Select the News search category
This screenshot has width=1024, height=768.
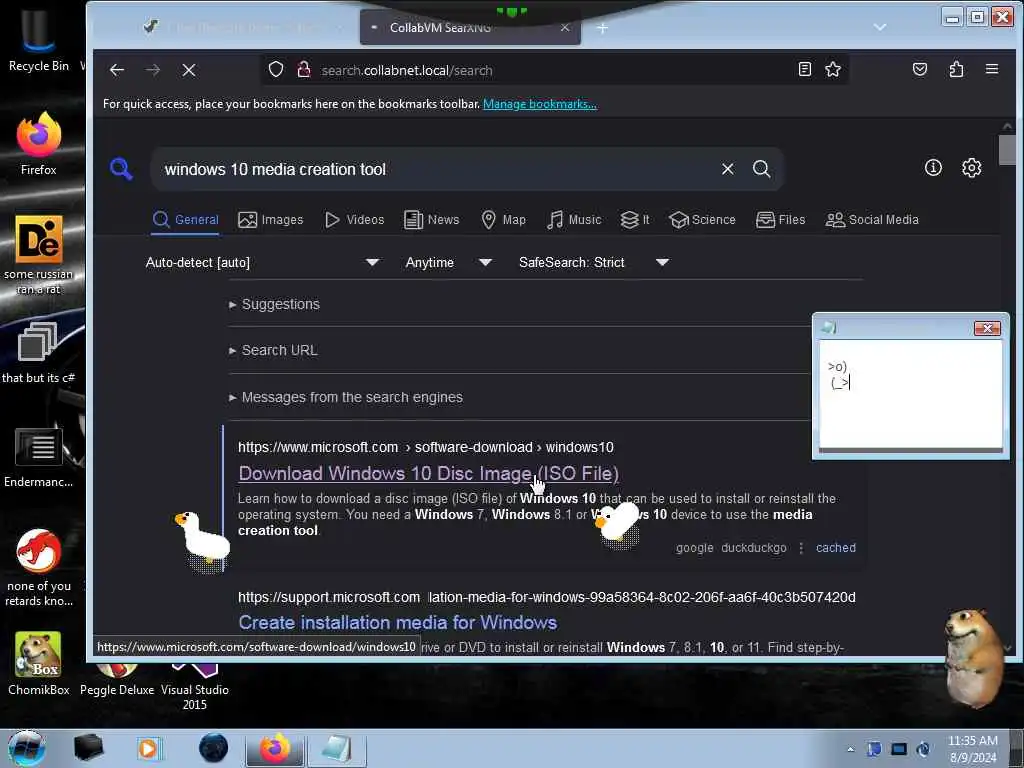tap(432, 220)
